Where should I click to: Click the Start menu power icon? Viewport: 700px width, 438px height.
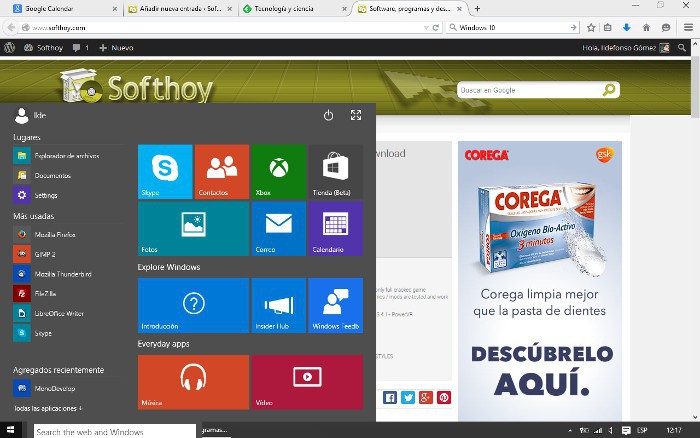[x=329, y=115]
